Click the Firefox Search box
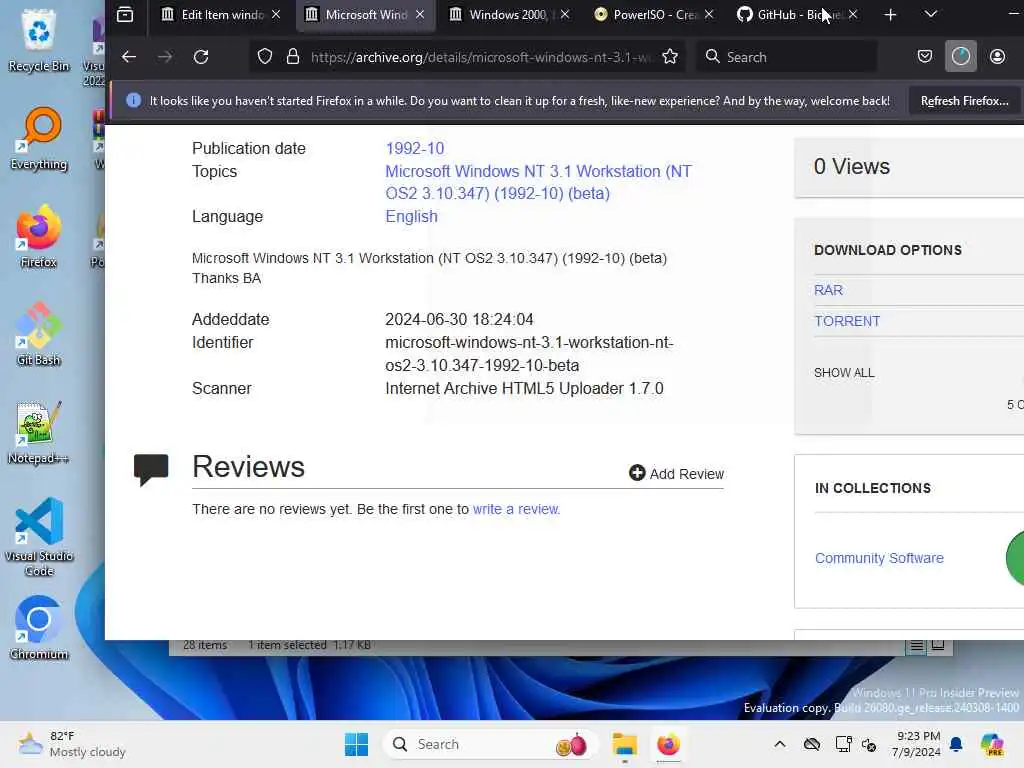Viewport: 1024px width, 768px height. coord(787,57)
